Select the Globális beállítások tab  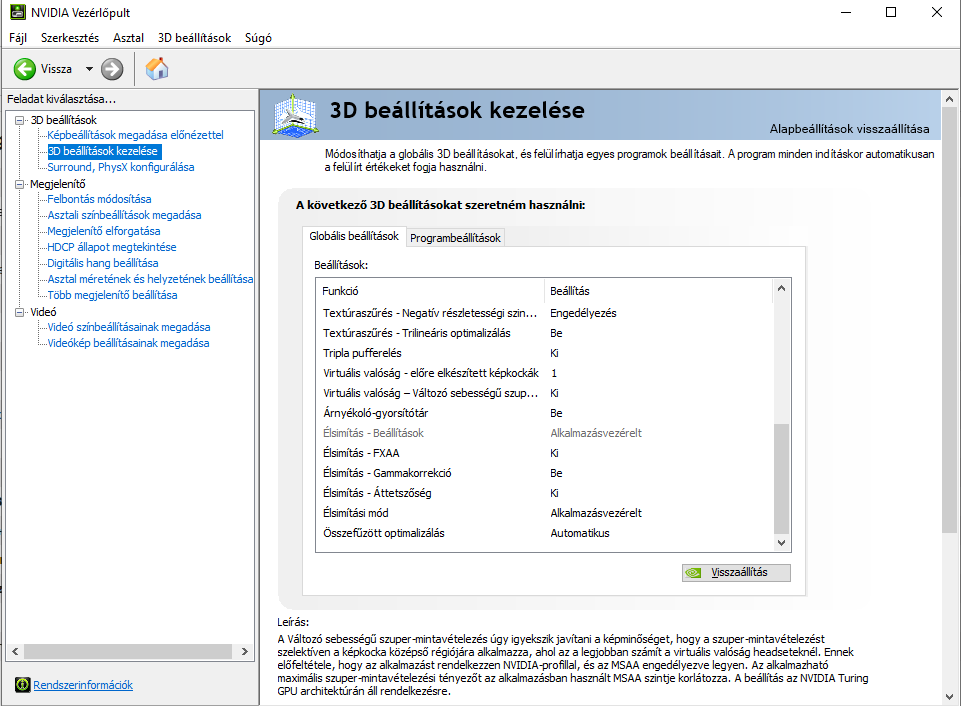(x=354, y=236)
